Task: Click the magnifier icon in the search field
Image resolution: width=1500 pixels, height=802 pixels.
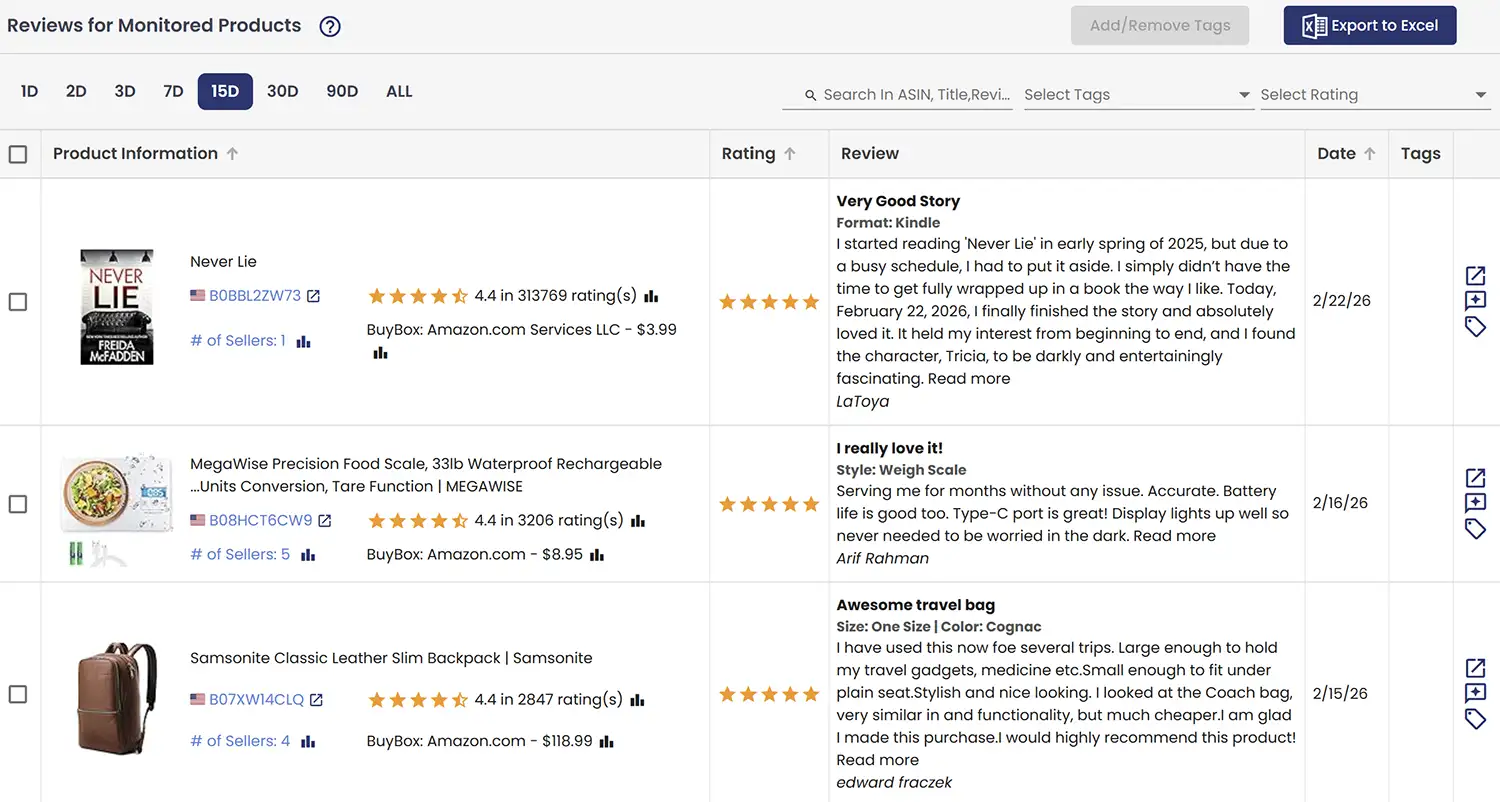Action: click(x=810, y=94)
